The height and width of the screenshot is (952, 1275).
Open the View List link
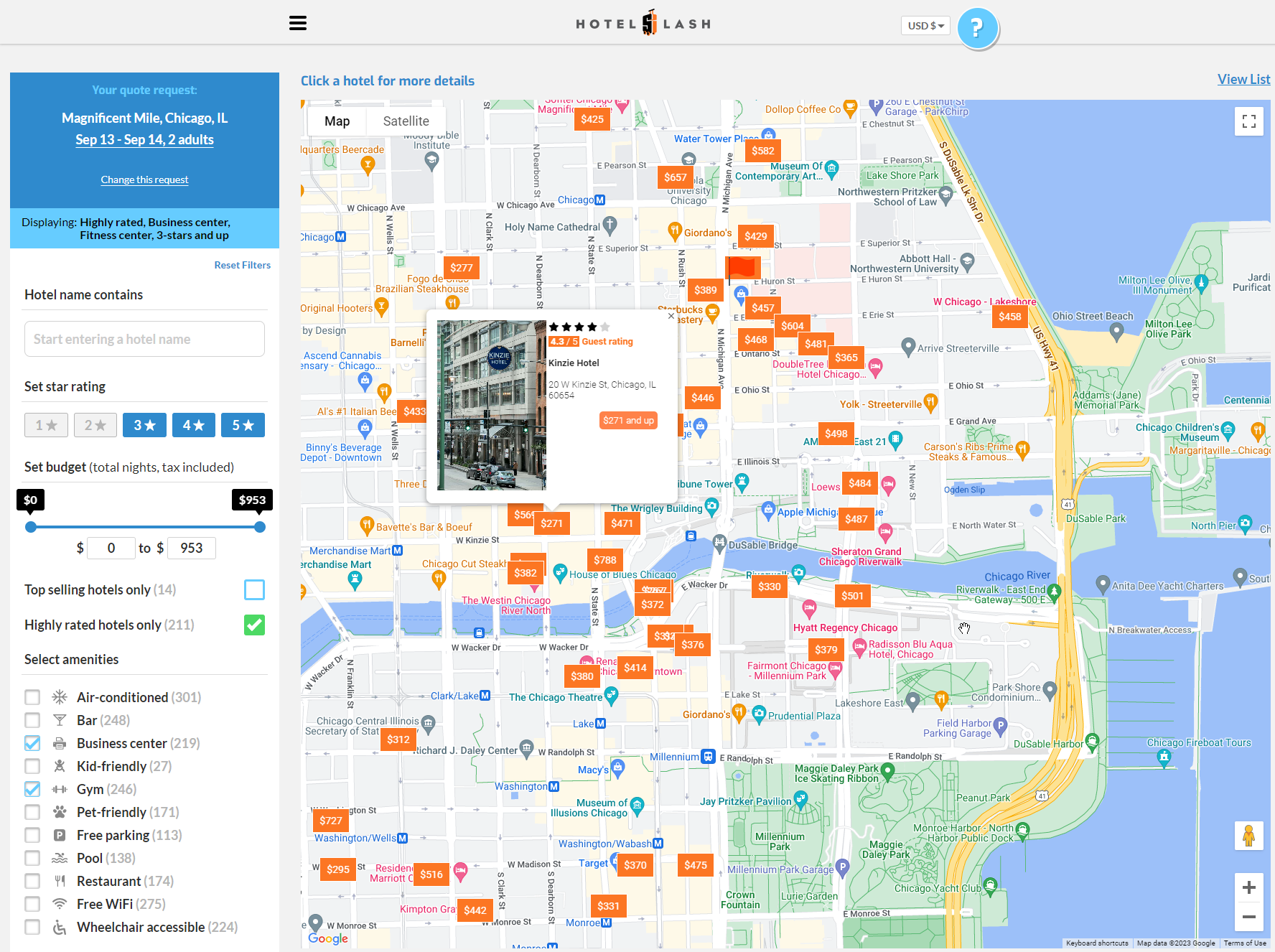tap(1243, 79)
